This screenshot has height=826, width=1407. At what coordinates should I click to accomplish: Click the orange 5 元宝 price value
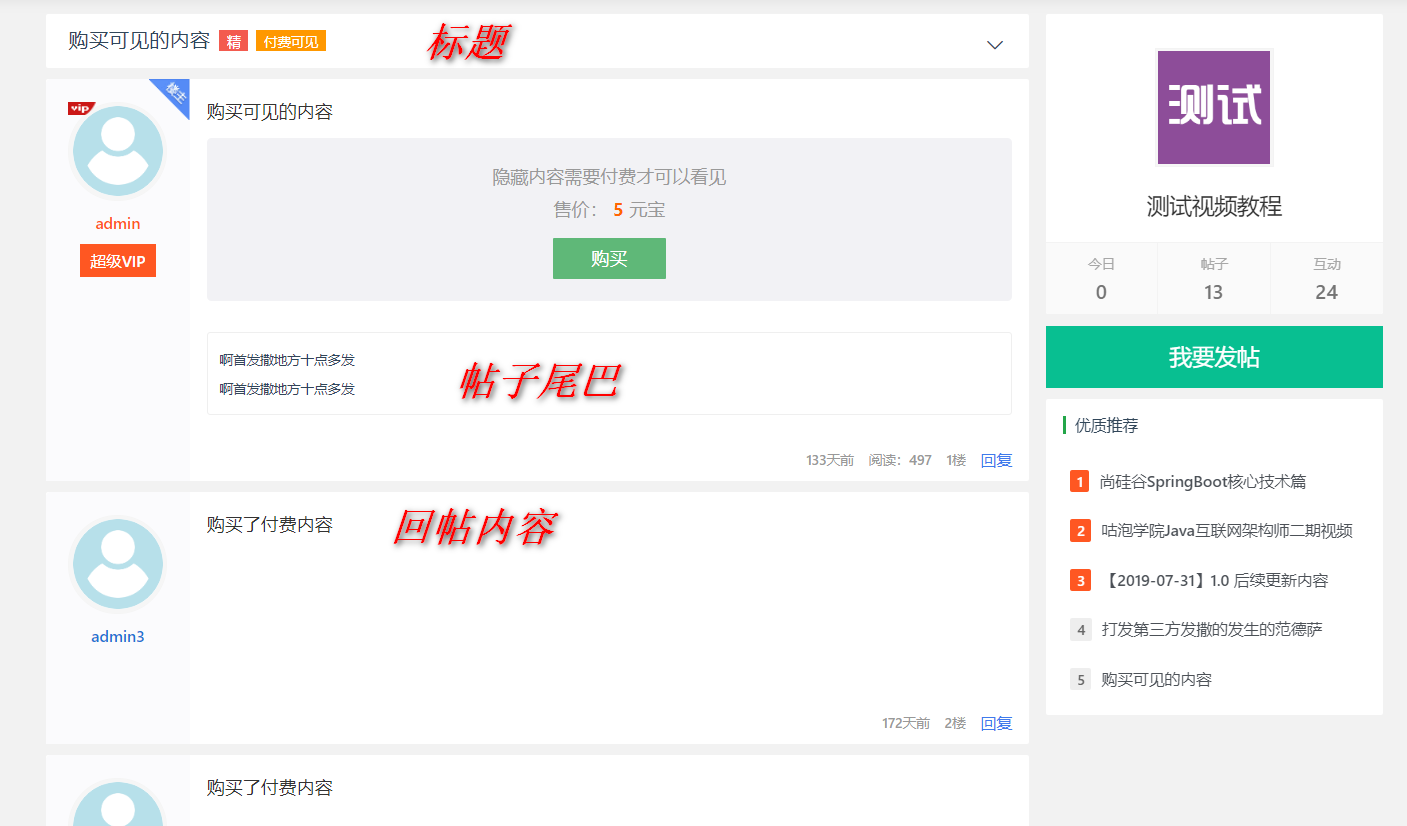click(x=617, y=210)
